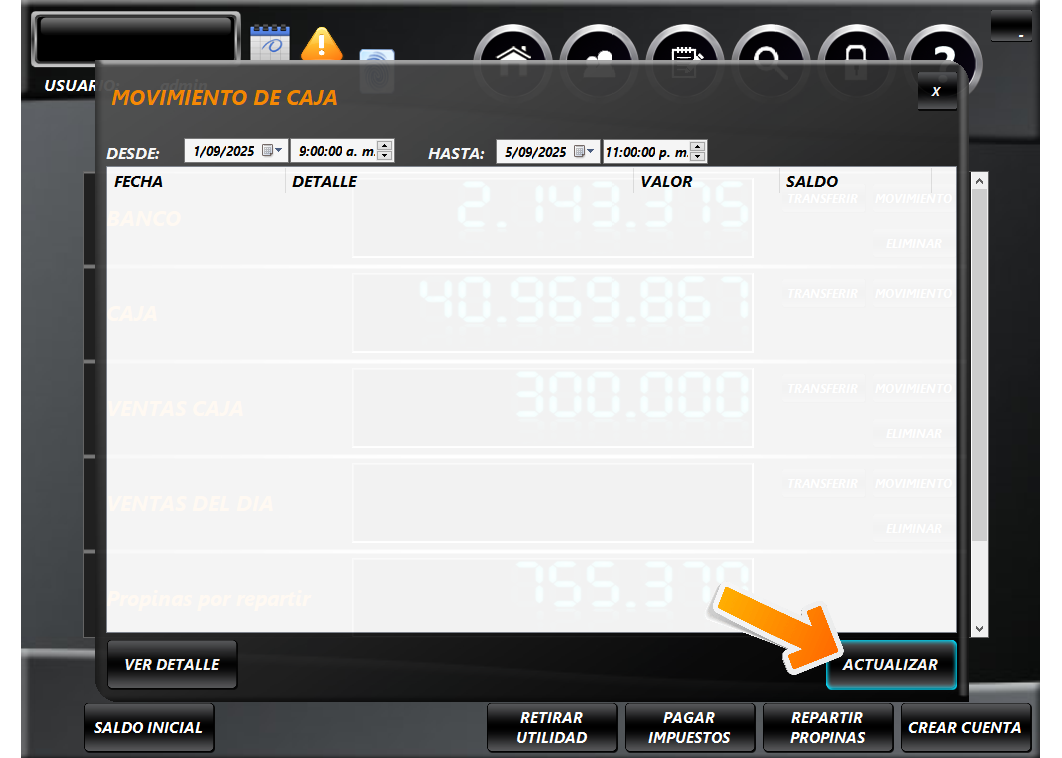
Task: Adjust the DESDE time spinner arrows
Action: pyautogui.click(x=385, y=151)
